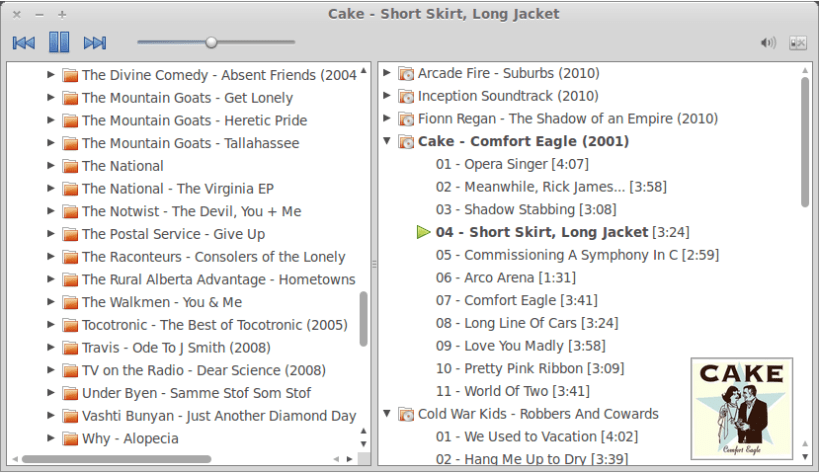Click the playlist scroll-down arrow at bottom
819x474 pixels.
tap(805, 456)
